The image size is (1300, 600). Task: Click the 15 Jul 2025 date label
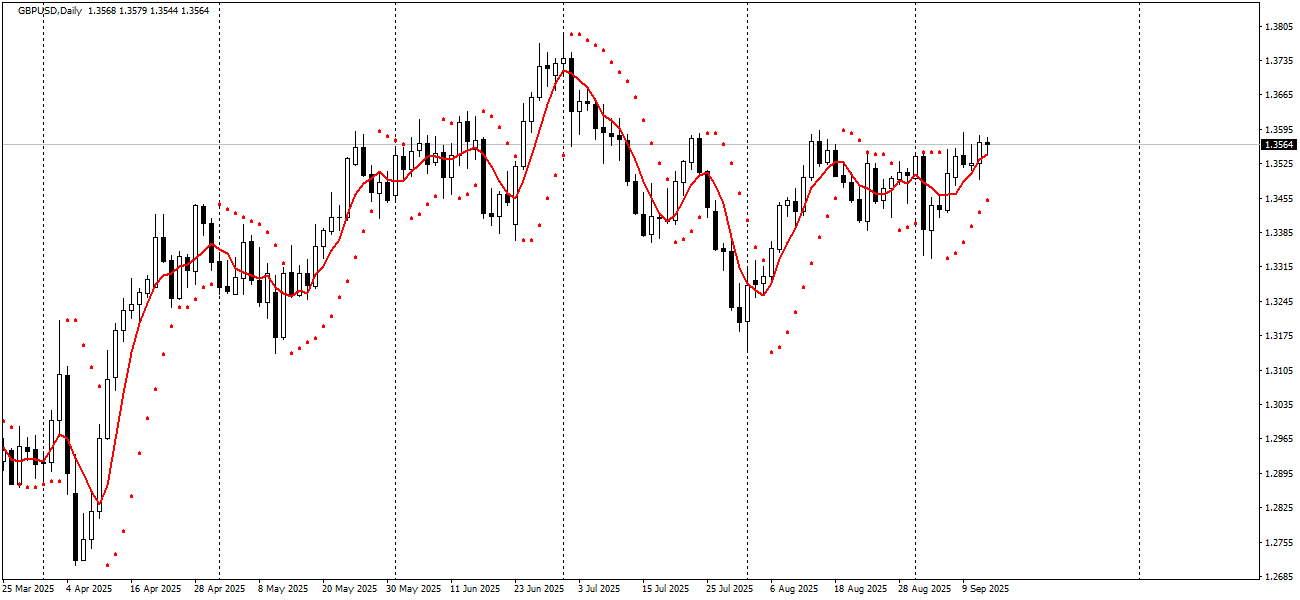pyautogui.click(x=667, y=589)
